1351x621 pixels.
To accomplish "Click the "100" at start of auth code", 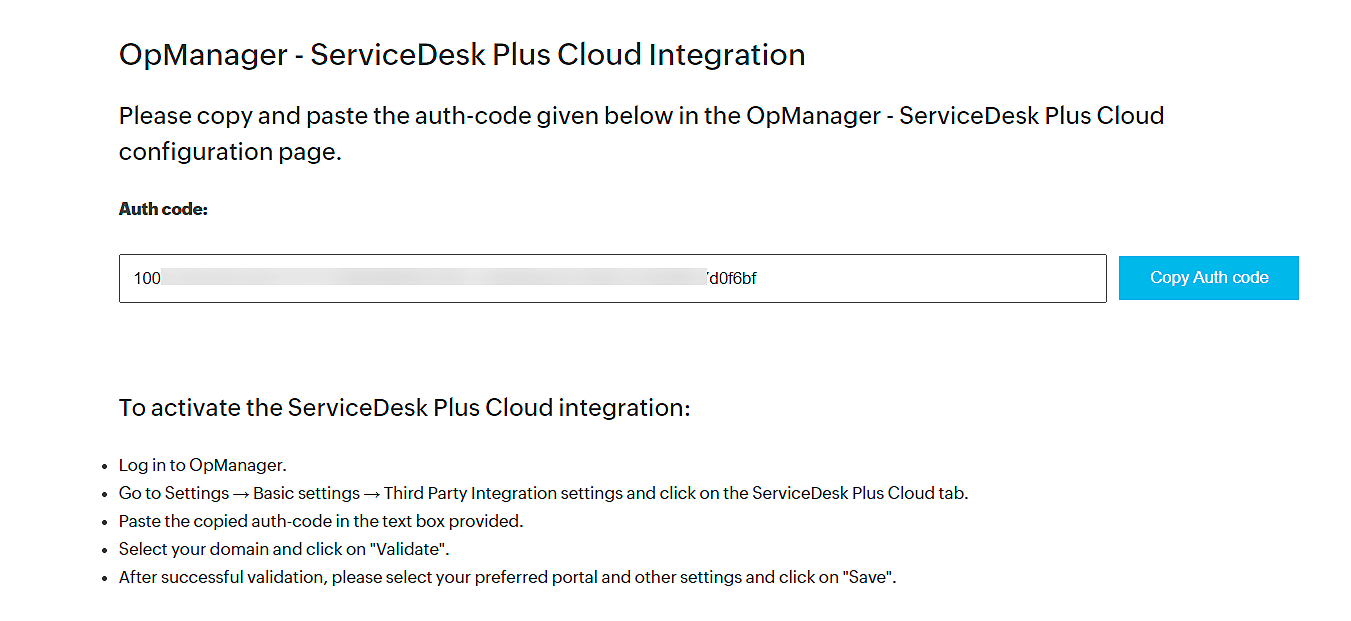I will tap(147, 279).
